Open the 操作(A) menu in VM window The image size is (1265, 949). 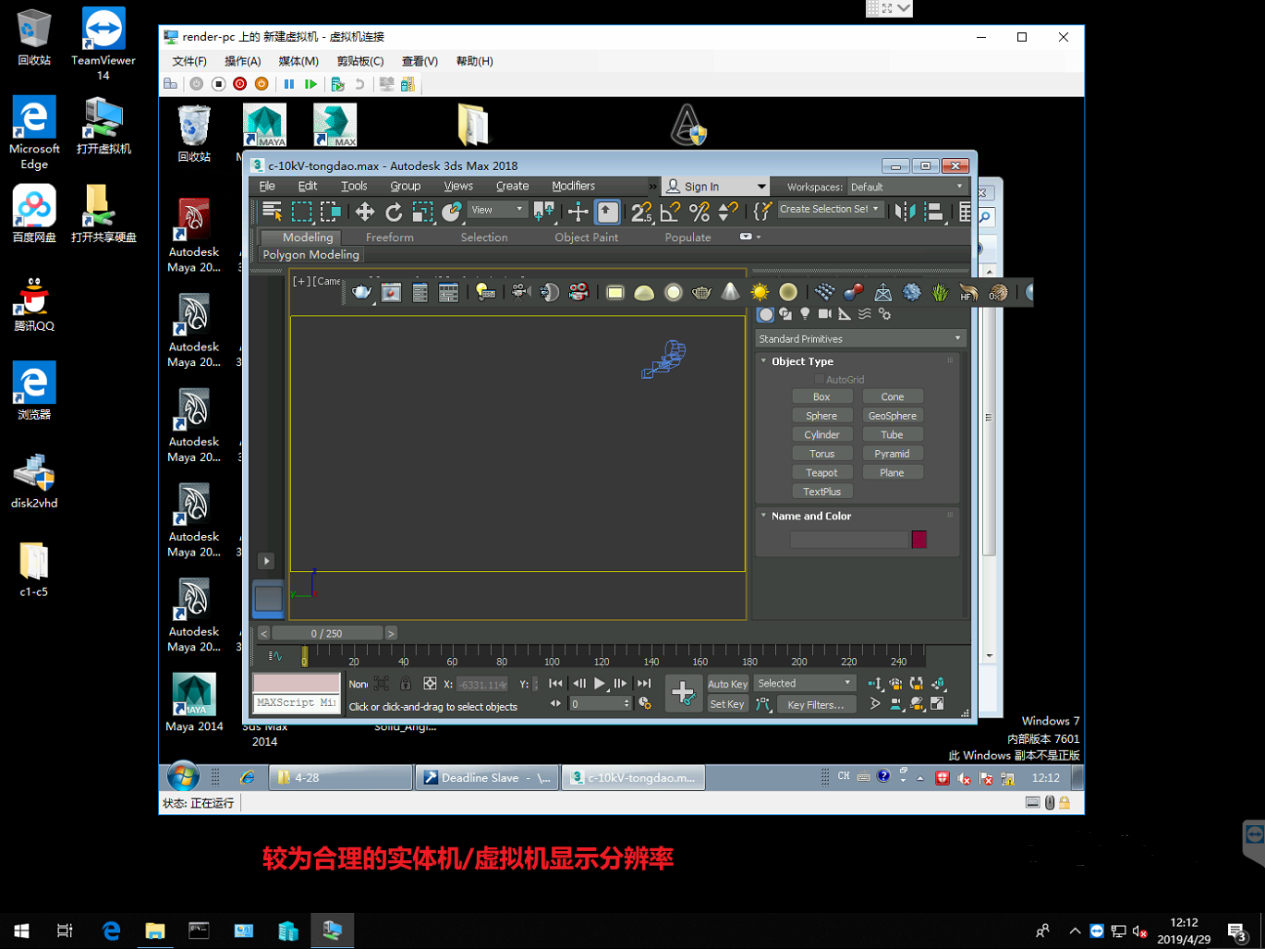click(x=243, y=61)
